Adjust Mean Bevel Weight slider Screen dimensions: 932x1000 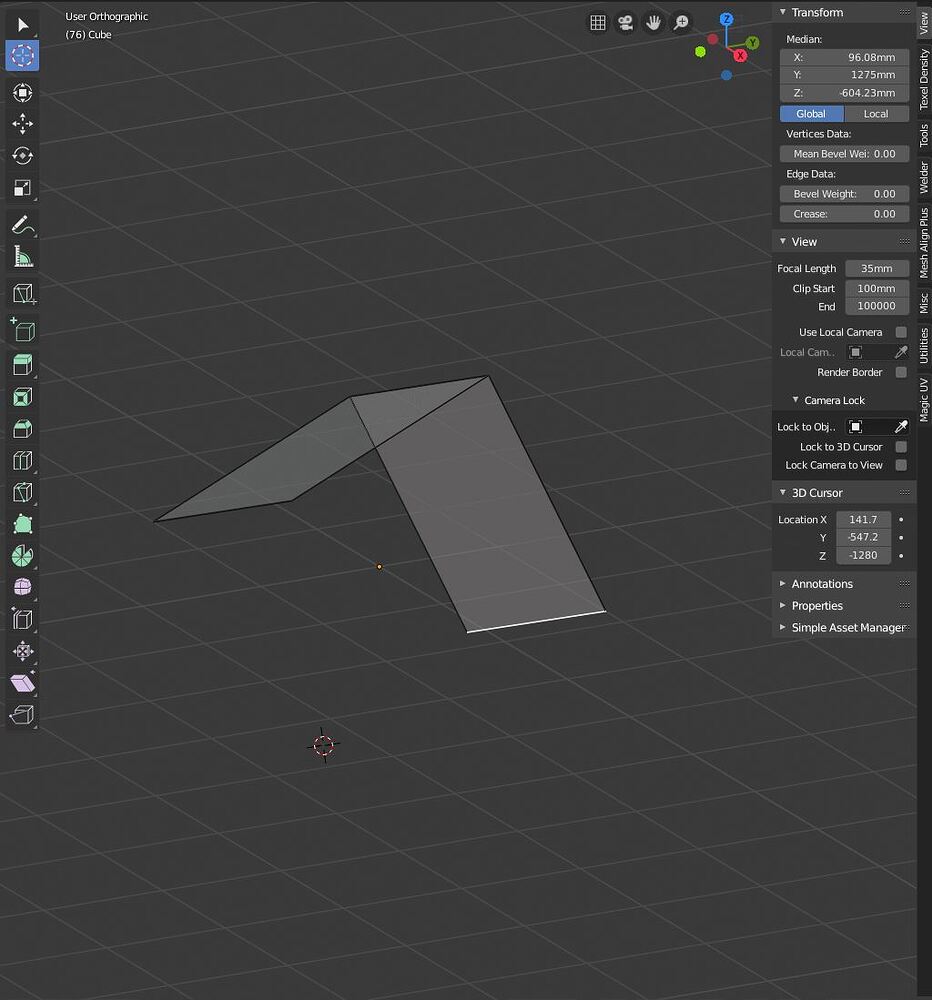(844, 154)
